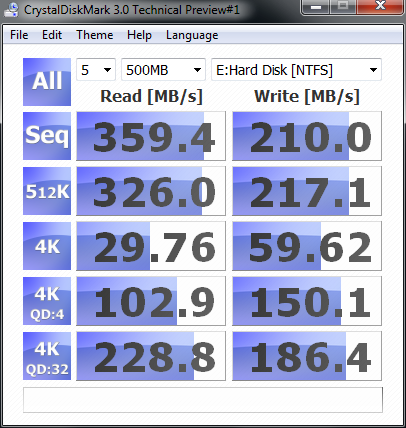Minimize the CrystalDiskMark window
The height and width of the screenshot is (428, 406).
[x=316, y=7]
